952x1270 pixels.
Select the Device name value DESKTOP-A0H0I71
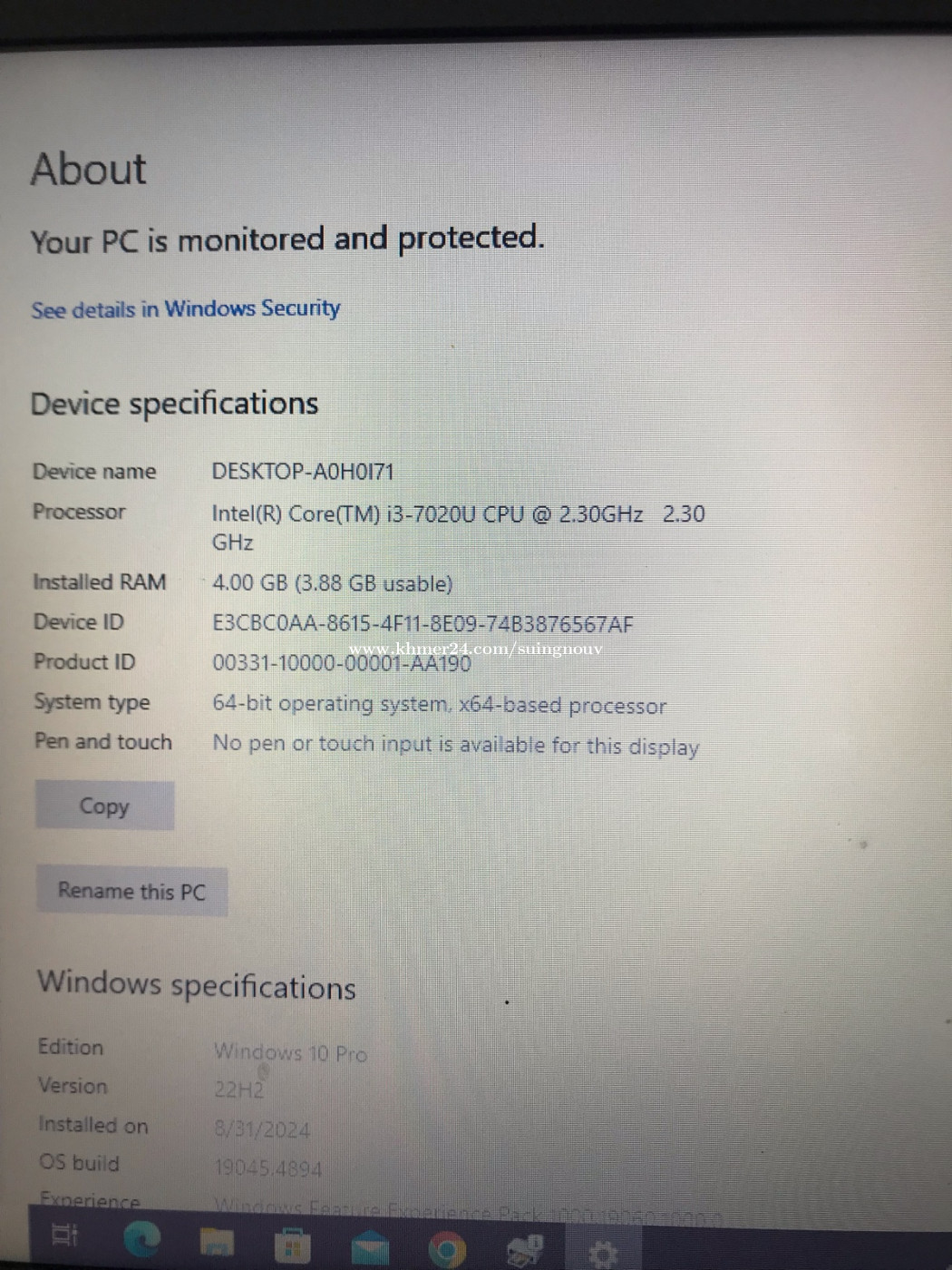303,472
